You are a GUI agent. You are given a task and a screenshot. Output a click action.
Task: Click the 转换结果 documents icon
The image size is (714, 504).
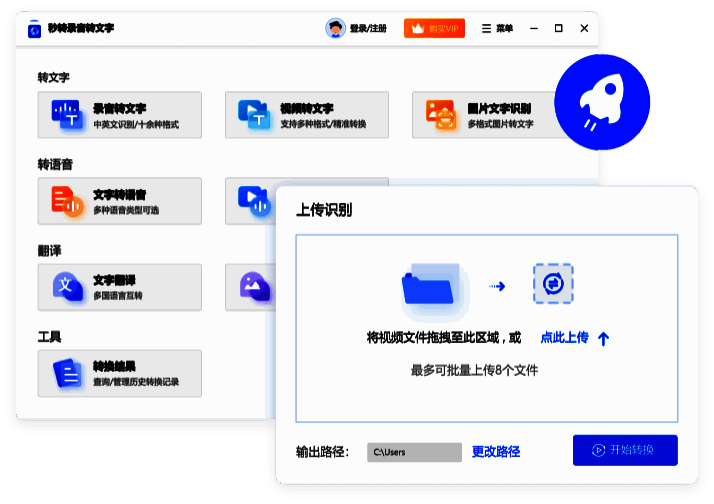click(68, 374)
